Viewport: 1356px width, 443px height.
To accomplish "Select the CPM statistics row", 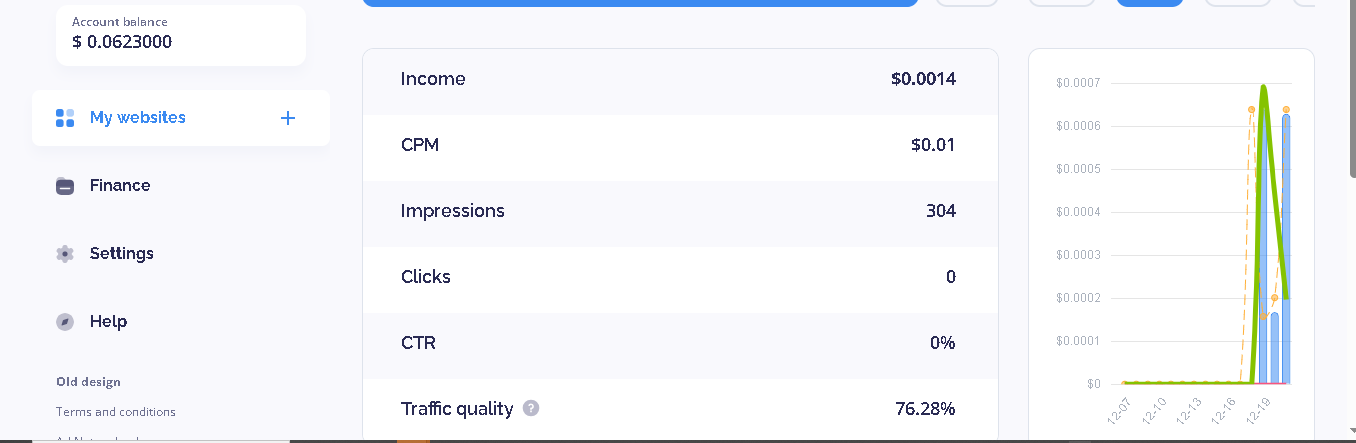I will click(x=680, y=145).
